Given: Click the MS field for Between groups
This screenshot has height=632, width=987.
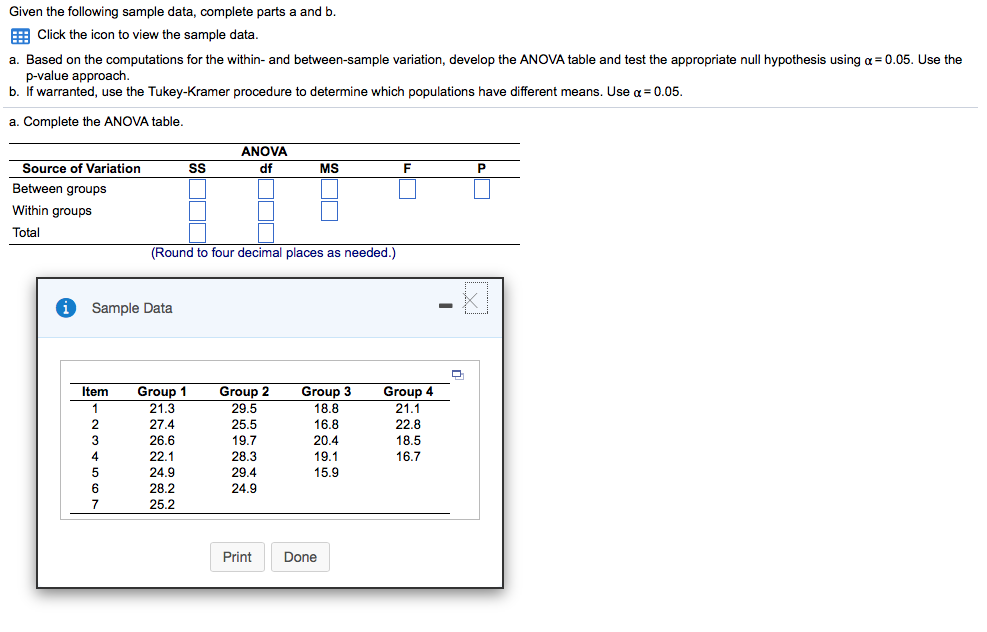Looking at the screenshot, I should pos(329,188).
